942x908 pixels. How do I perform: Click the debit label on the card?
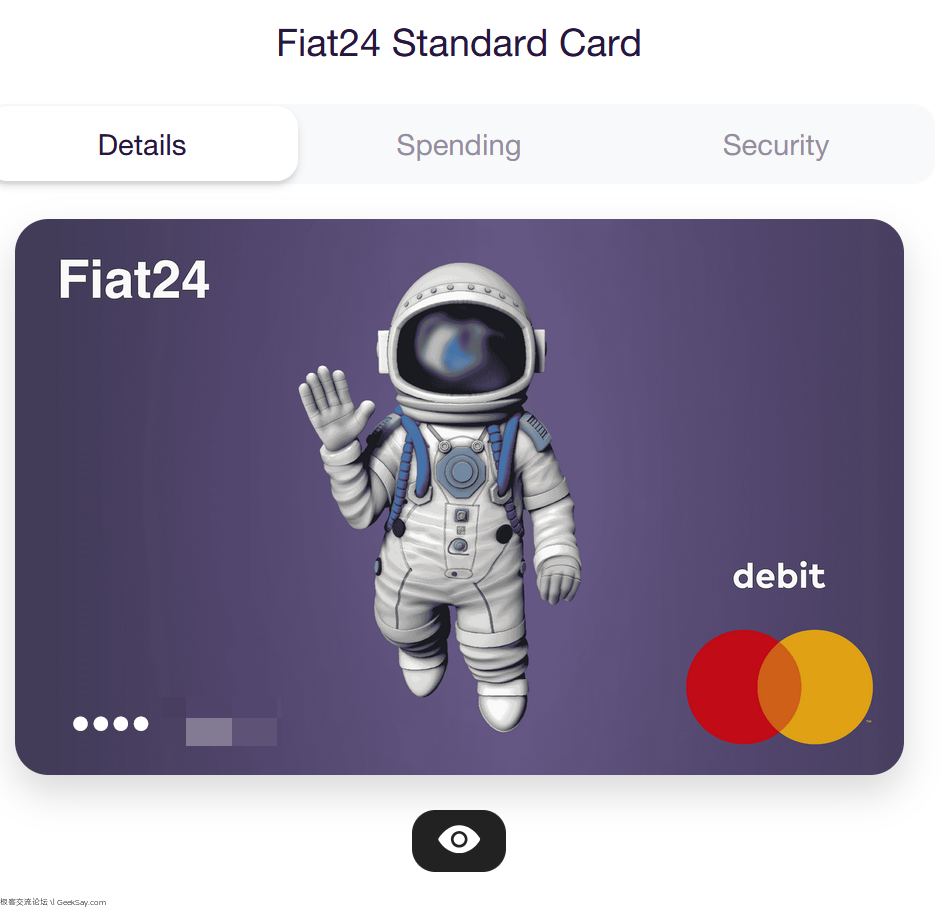point(779,576)
